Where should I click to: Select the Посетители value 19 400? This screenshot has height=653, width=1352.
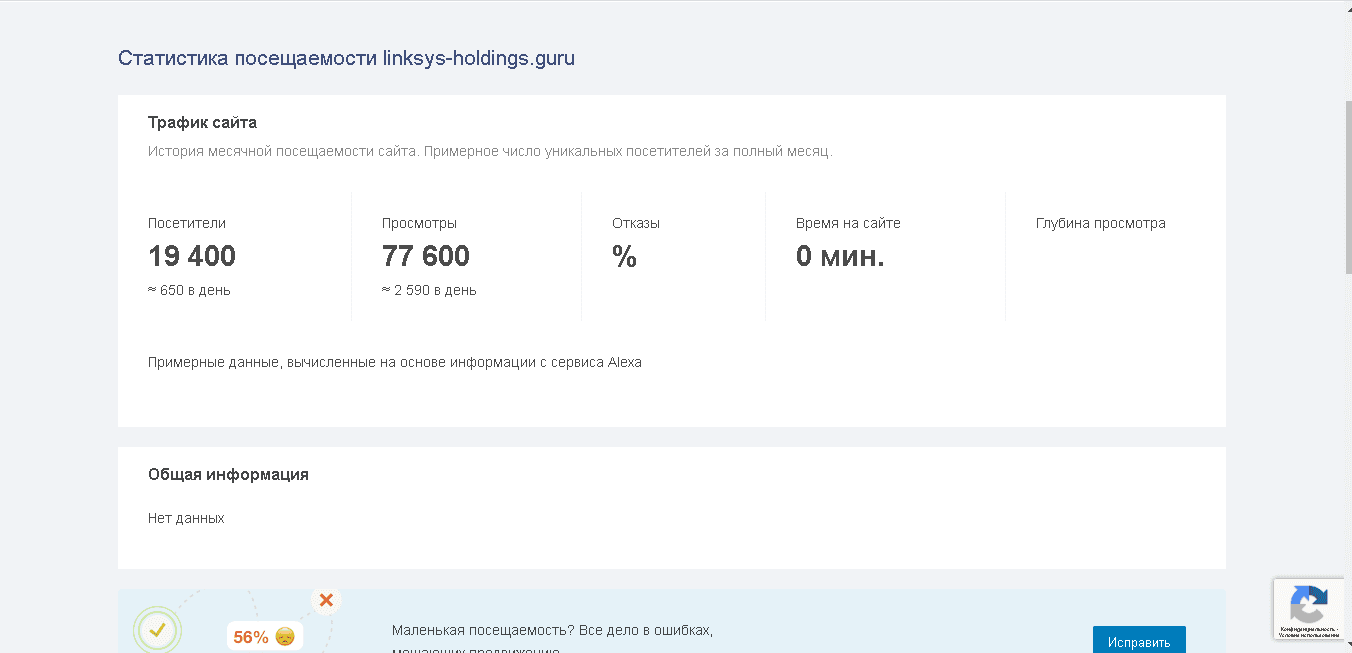pos(191,256)
